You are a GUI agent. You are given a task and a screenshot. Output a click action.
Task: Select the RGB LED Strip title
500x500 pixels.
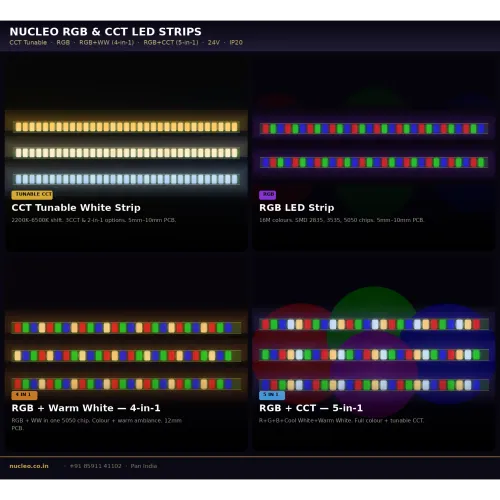(297, 208)
